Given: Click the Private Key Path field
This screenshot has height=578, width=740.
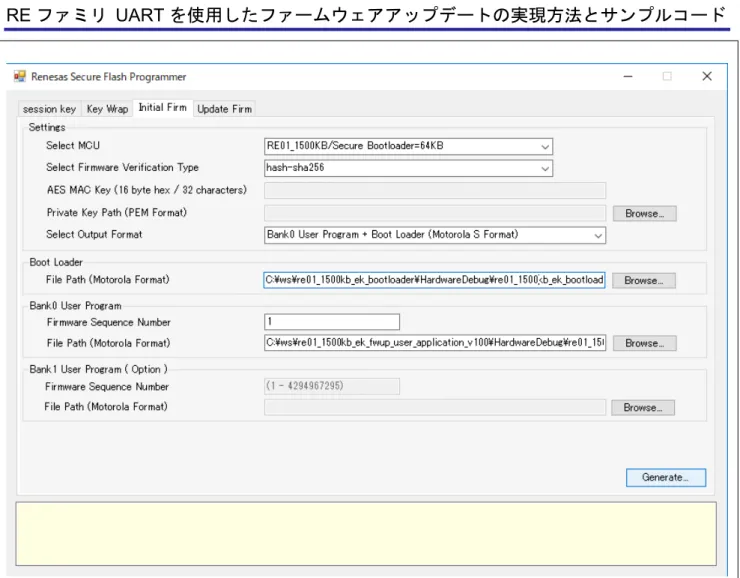Looking at the screenshot, I should [x=435, y=213].
